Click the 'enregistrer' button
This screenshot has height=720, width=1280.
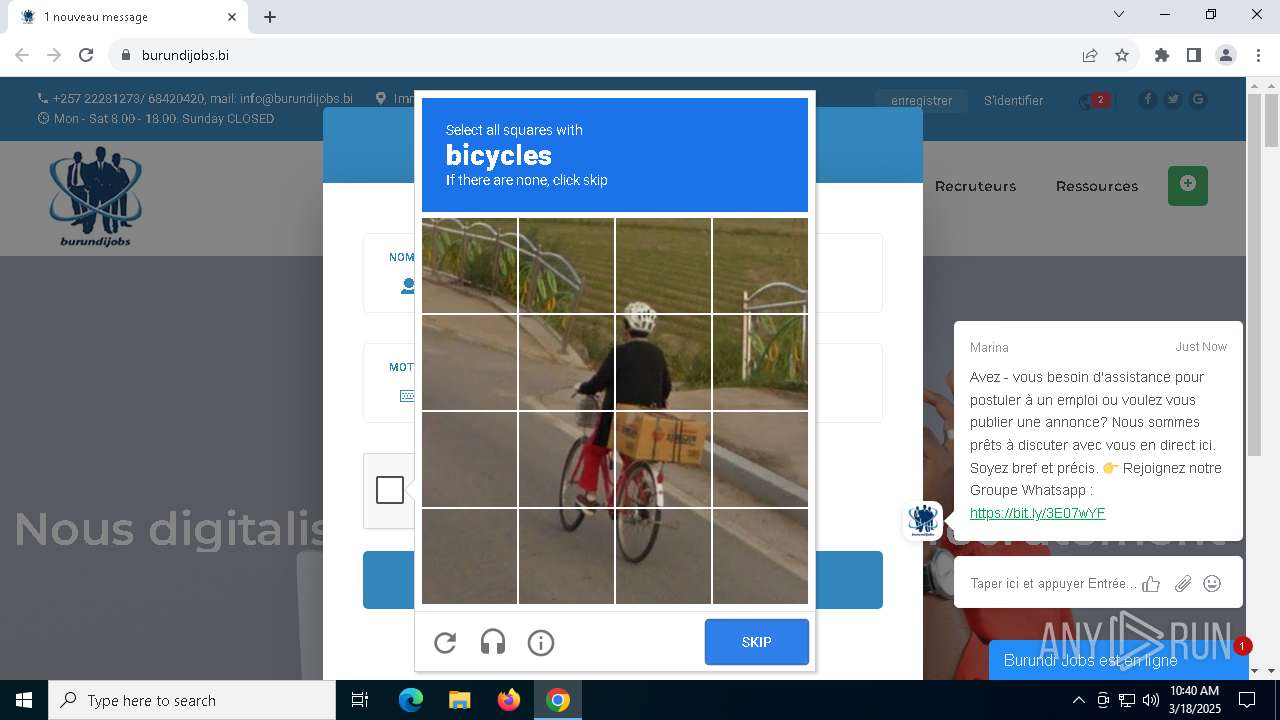point(922,100)
